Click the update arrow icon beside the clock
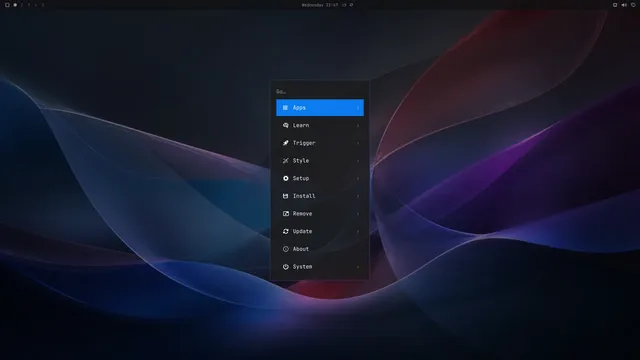Screen dimensions: 640x360 tap(344, 5)
